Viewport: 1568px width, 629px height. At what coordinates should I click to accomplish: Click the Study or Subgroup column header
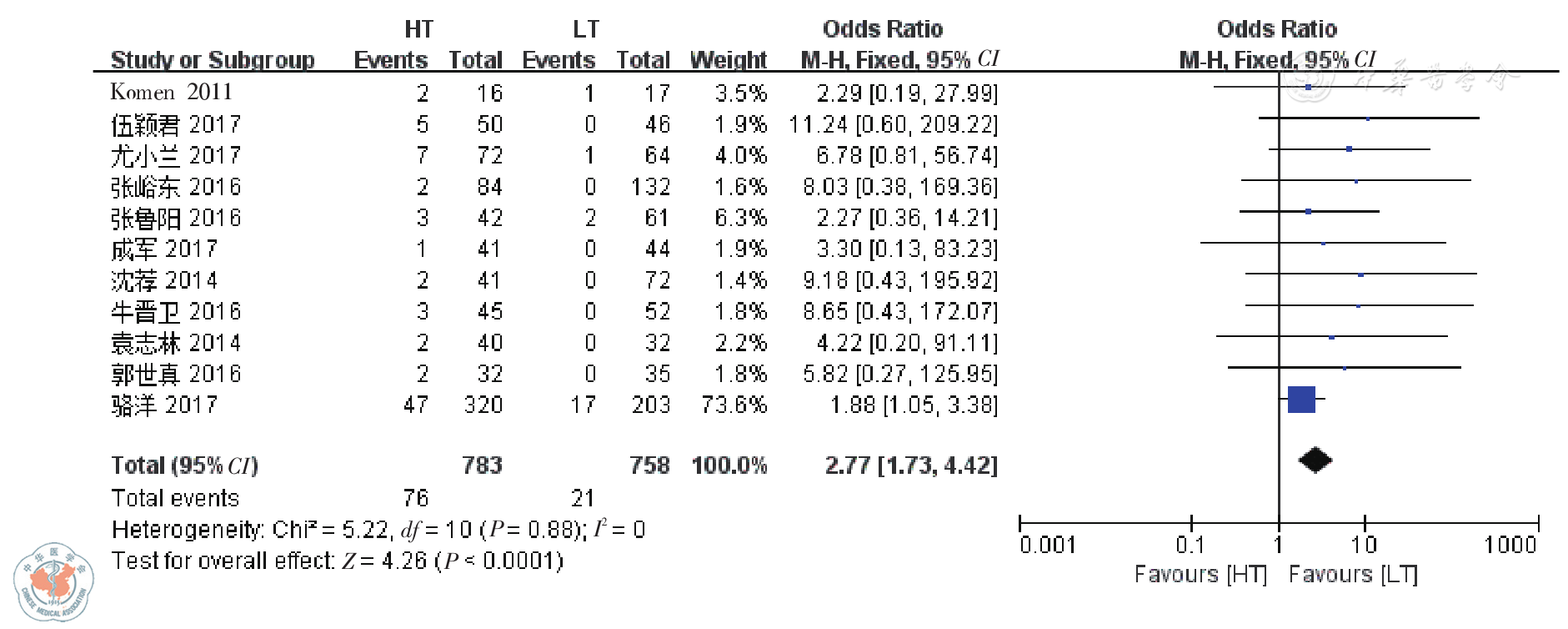coord(213,60)
